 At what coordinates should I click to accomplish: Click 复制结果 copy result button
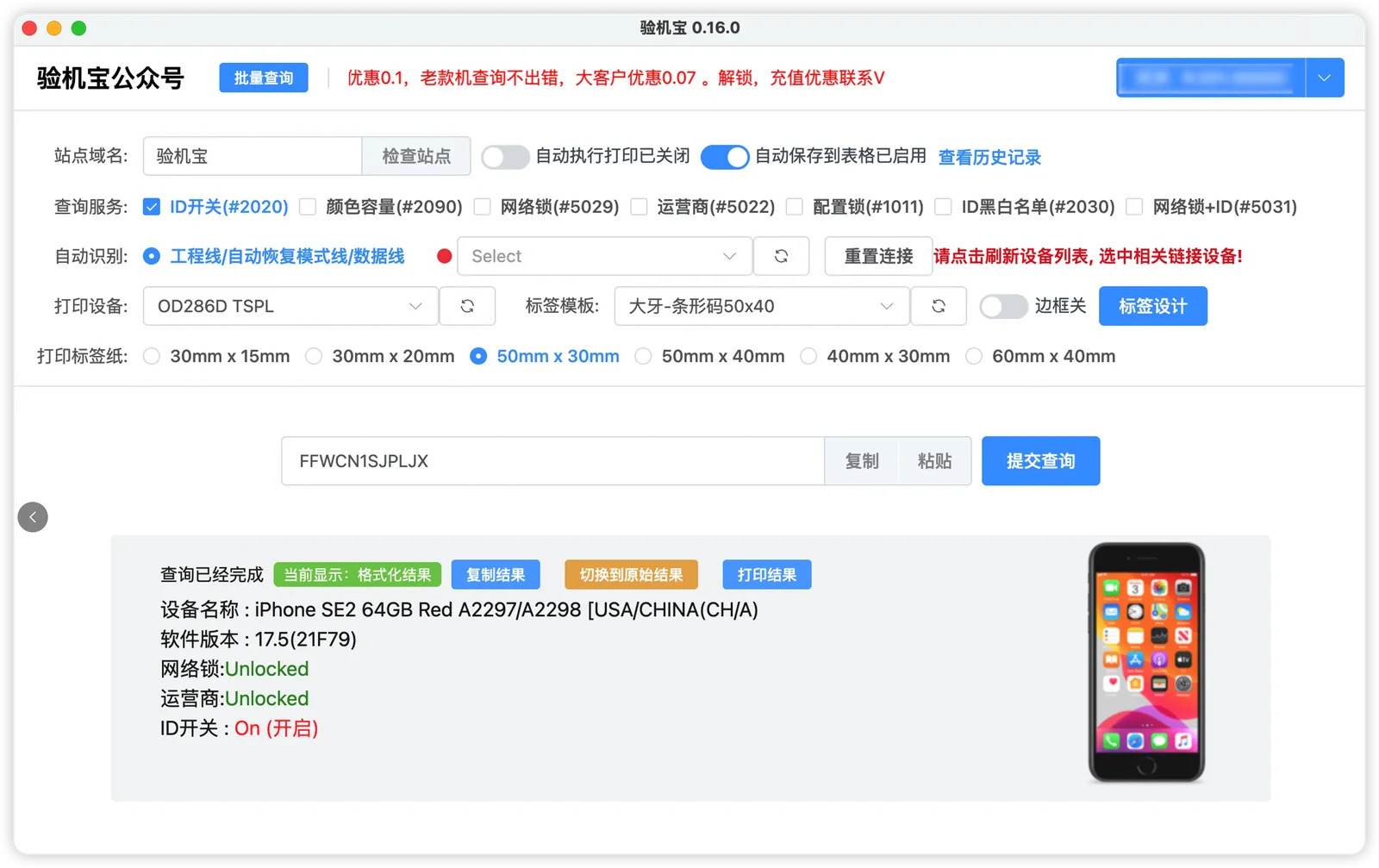[x=496, y=575]
